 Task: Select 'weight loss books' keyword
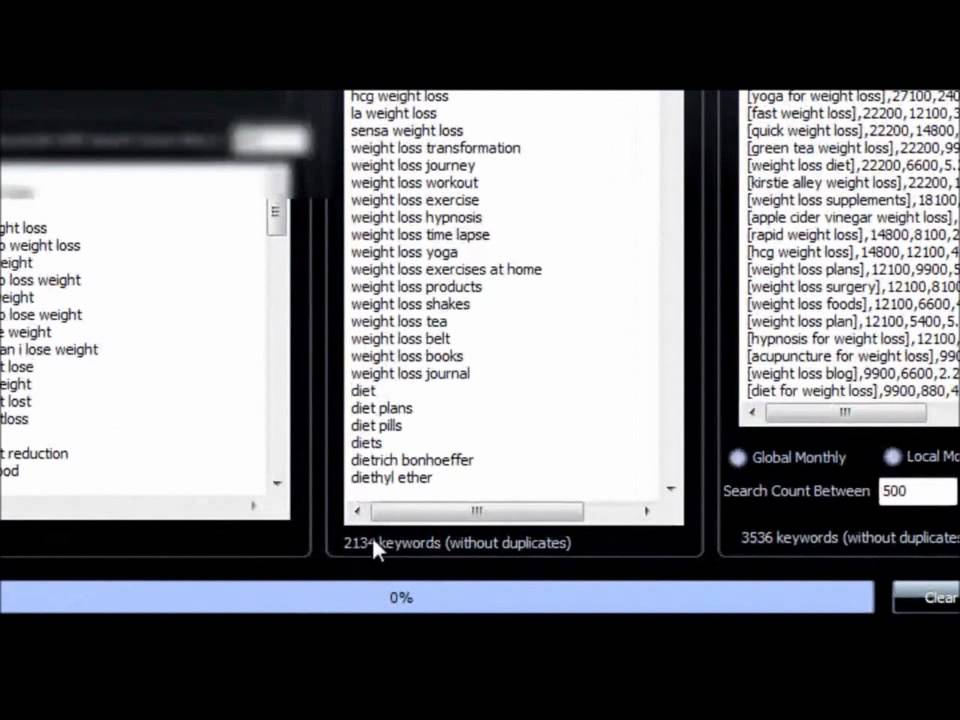[x=407, y=356]
